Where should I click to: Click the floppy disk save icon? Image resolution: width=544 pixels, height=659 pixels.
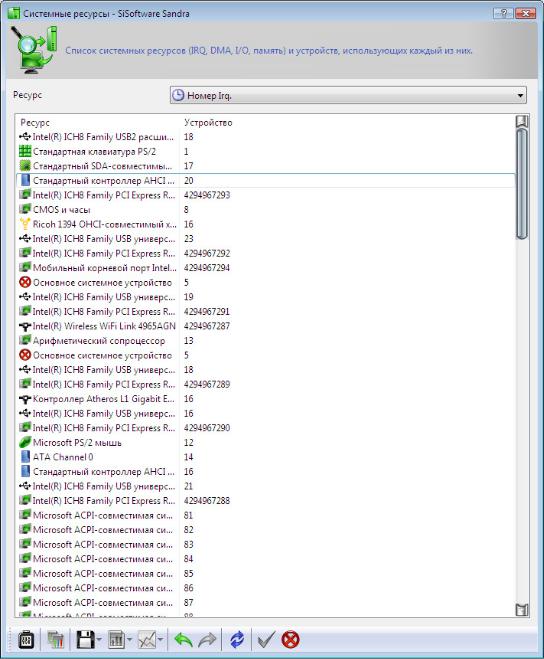coord(85,640)
